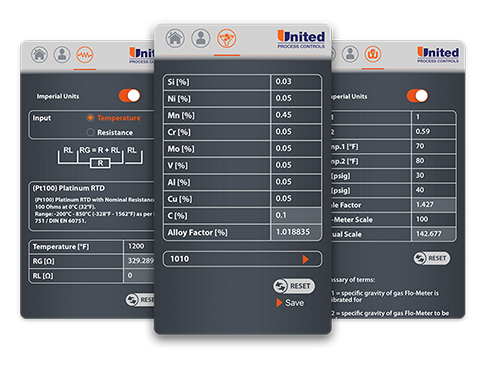The height and width of the screenshot is (366, 488).
Task: Click RESET button in center panel
Action: (x=294, y=286)
